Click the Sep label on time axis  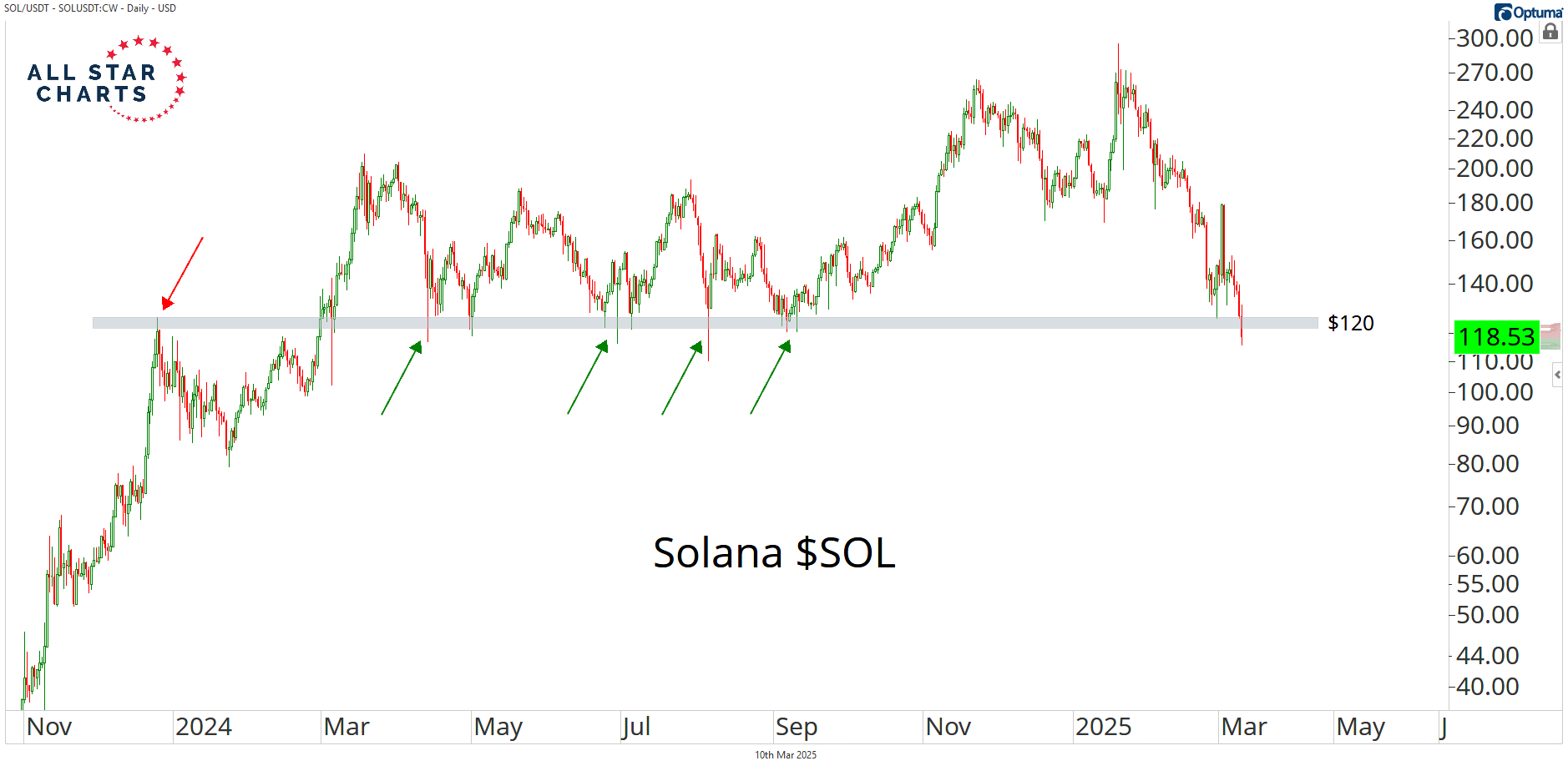pos(796,727)
